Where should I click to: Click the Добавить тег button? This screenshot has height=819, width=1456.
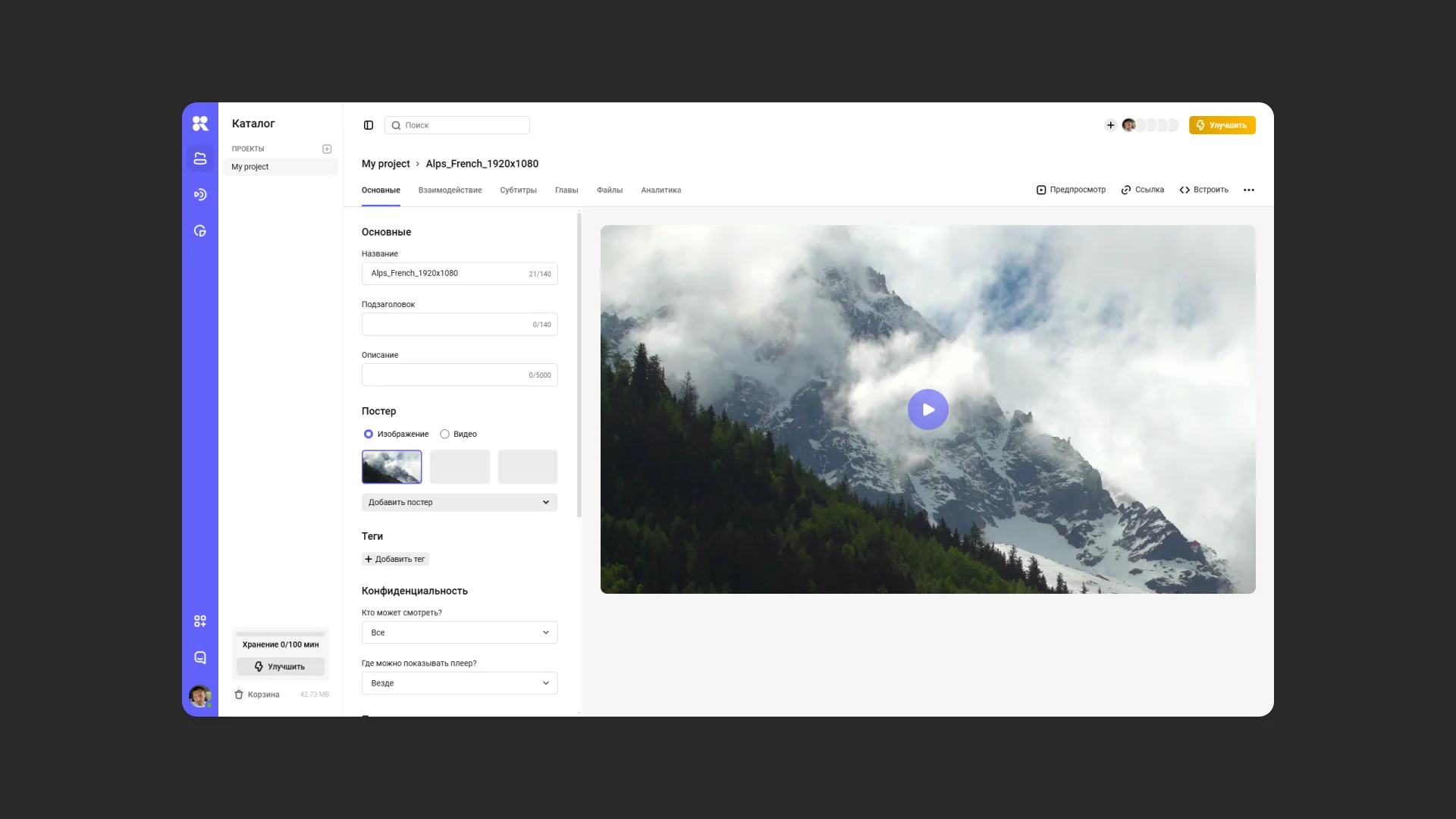(x=395, y=559)
